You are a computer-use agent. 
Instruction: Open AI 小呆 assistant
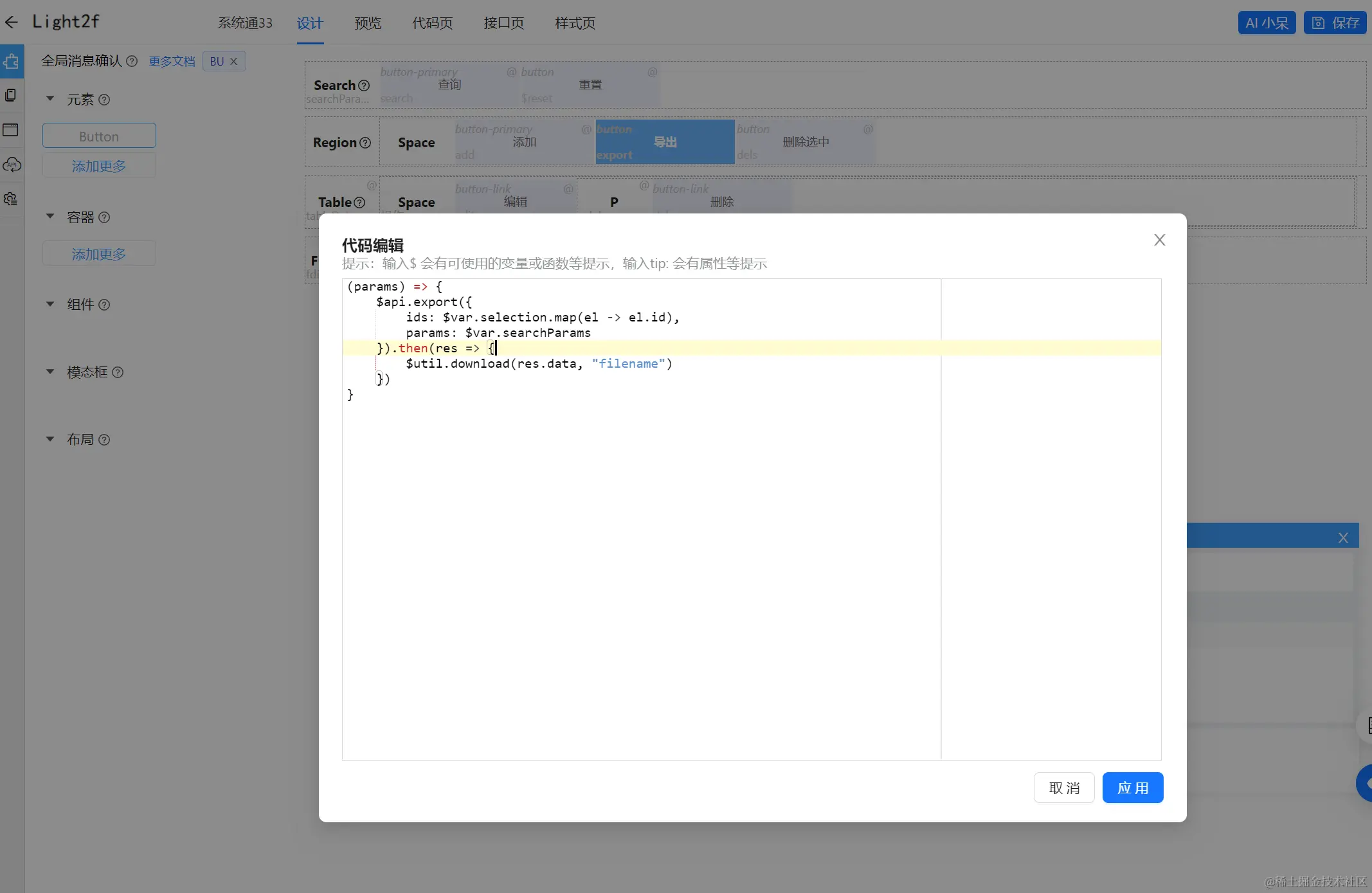[1267, 23]
